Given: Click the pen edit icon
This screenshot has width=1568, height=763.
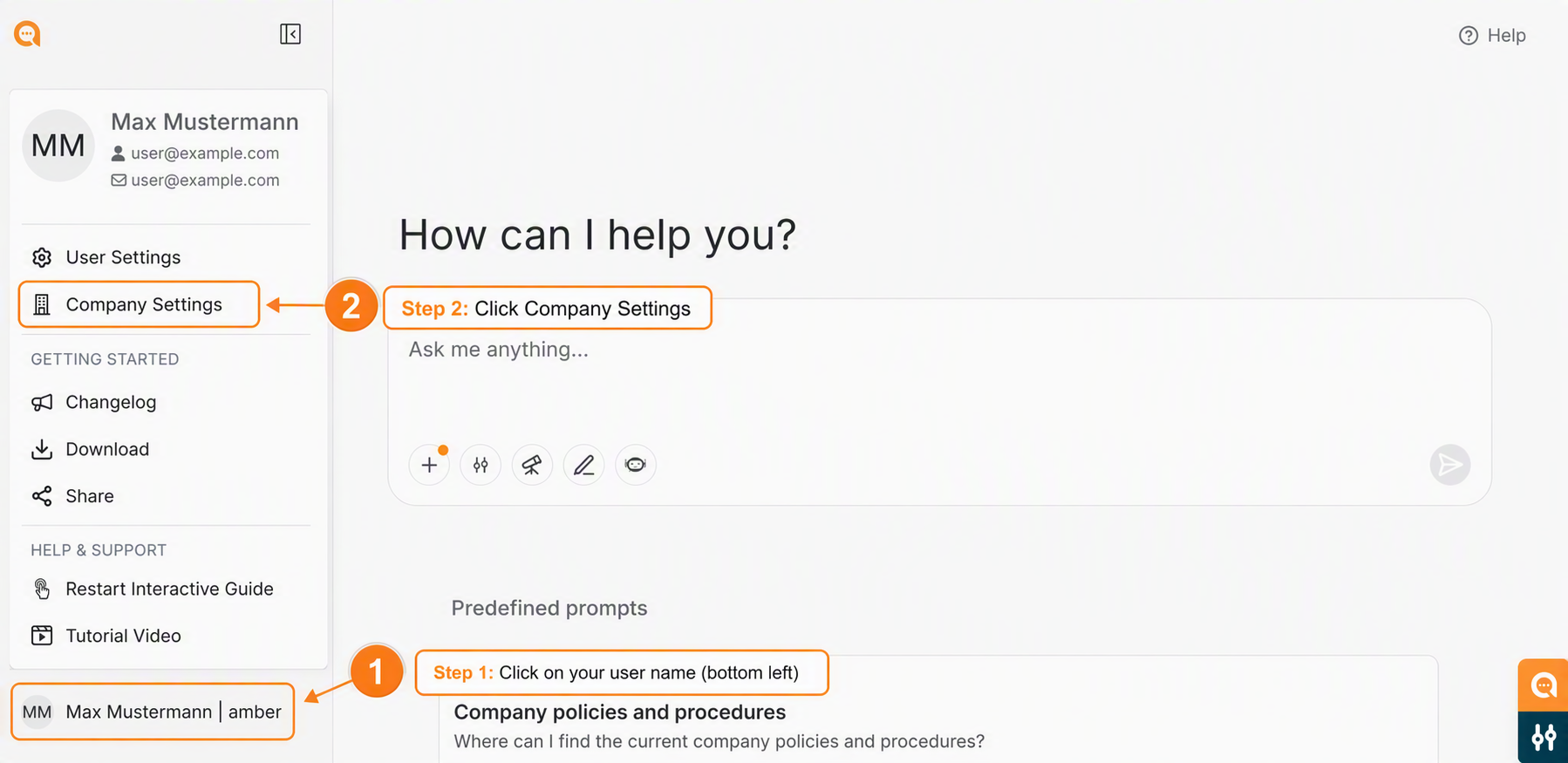Looking at the screenshot, I should point(584,465).
